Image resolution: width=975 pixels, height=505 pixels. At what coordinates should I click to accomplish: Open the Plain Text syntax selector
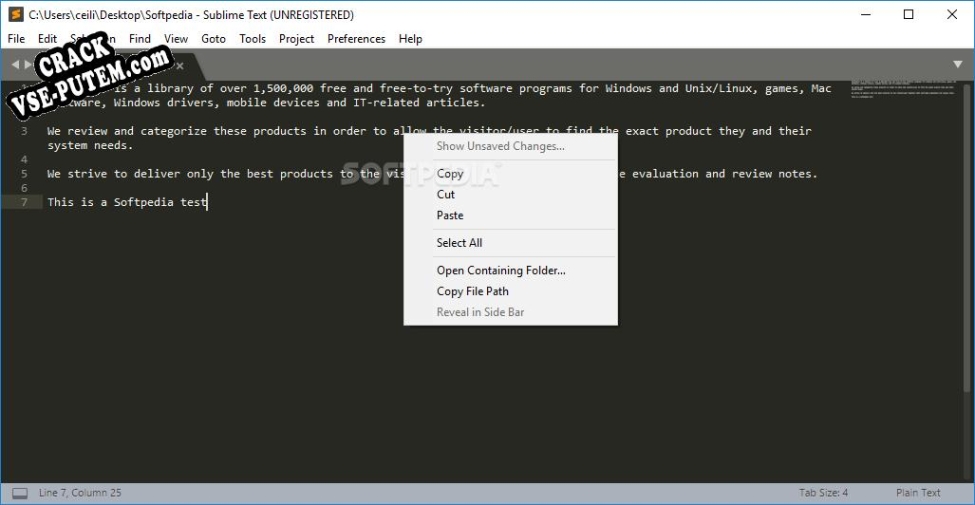(917, 493)
